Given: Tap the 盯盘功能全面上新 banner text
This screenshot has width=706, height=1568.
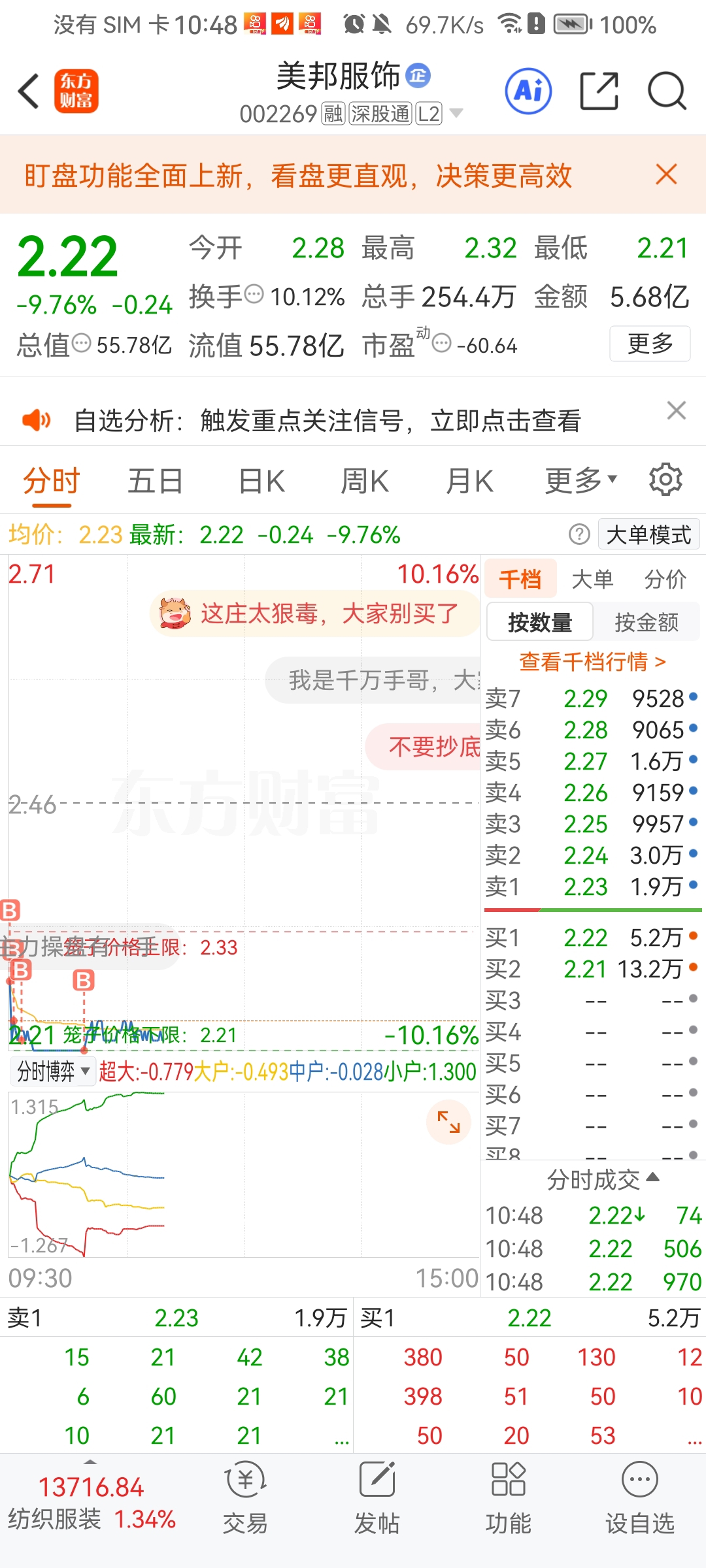Looking at the screenshot, I should tap(298, 175).
